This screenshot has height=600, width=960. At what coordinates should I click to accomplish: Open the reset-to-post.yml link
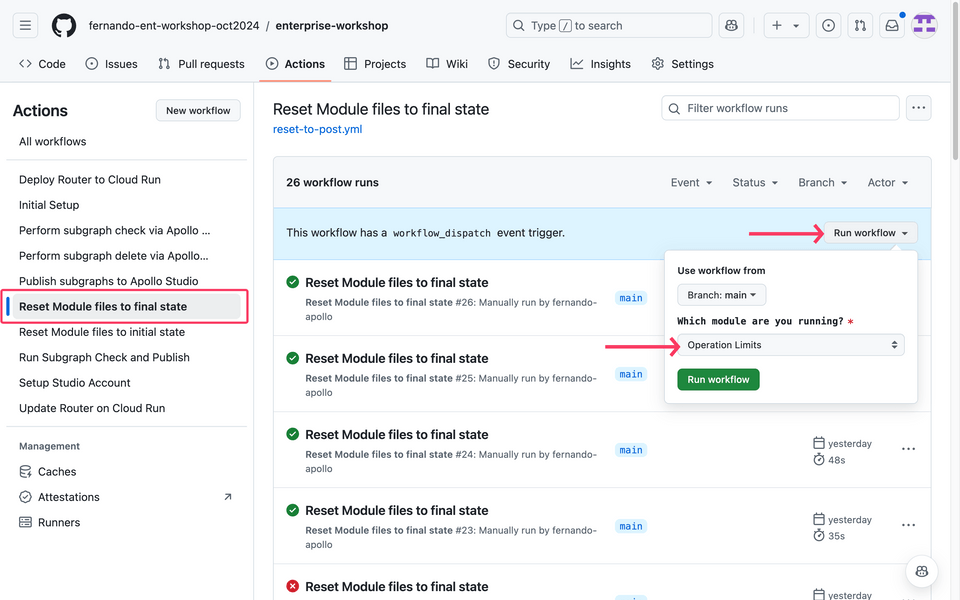pos(317,129)
